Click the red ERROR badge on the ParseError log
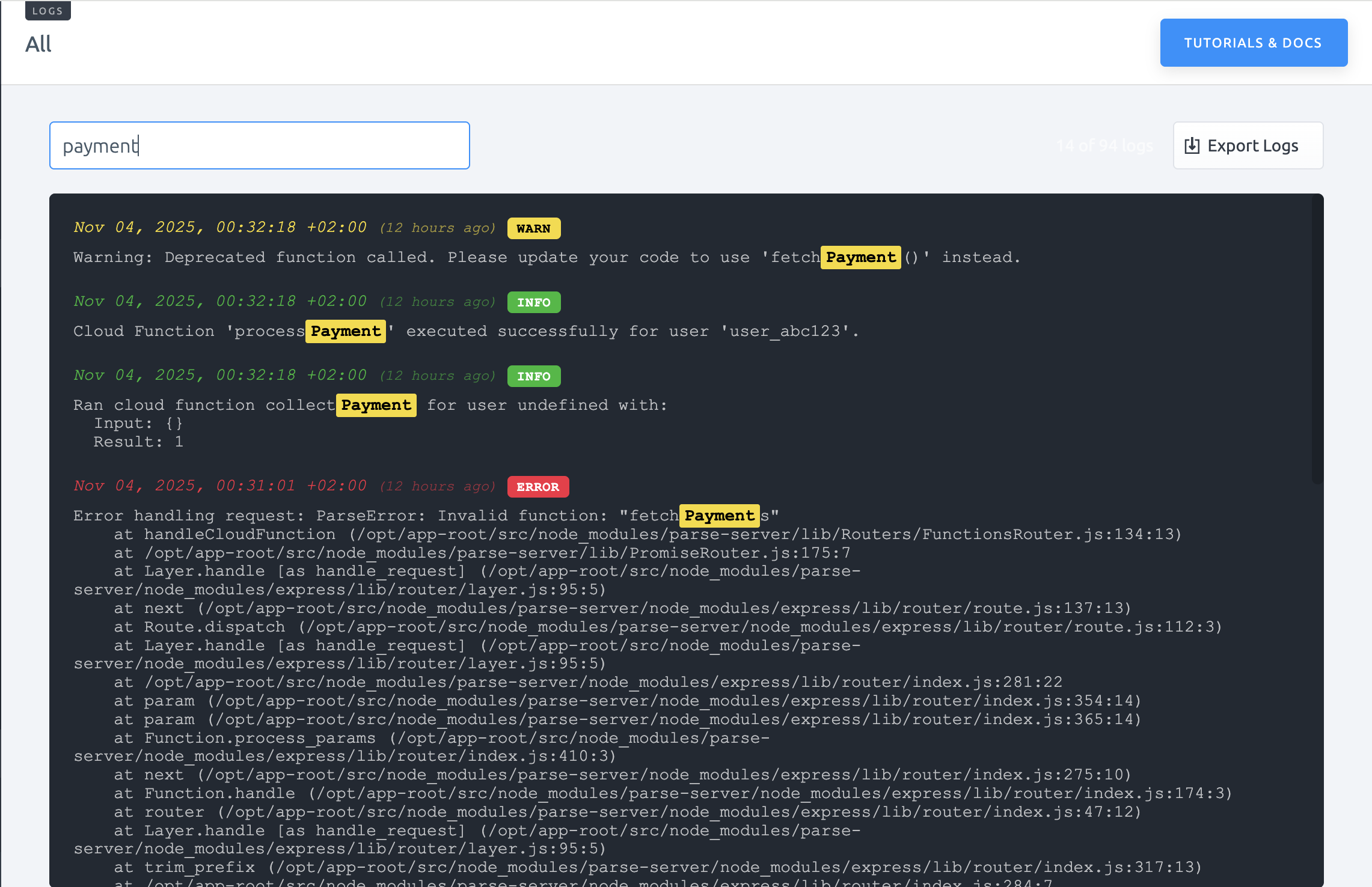Screen dimensions: 1372x887 point(537,487)
